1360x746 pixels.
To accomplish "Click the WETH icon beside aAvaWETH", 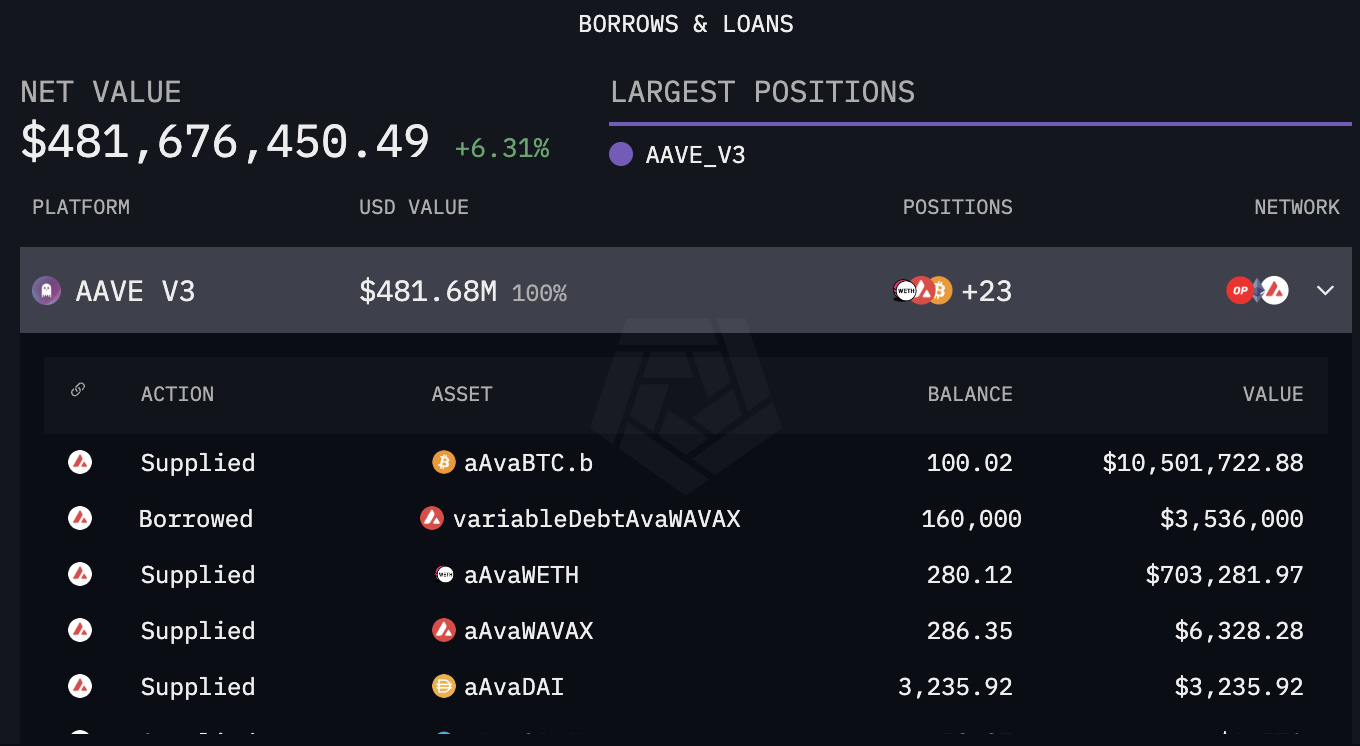I will (x=443, y=574).
